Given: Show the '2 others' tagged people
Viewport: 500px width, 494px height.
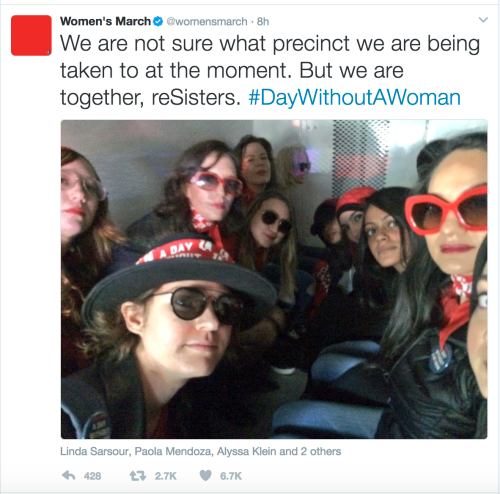Looking at the screenshot, I should [x=321, y=451].
